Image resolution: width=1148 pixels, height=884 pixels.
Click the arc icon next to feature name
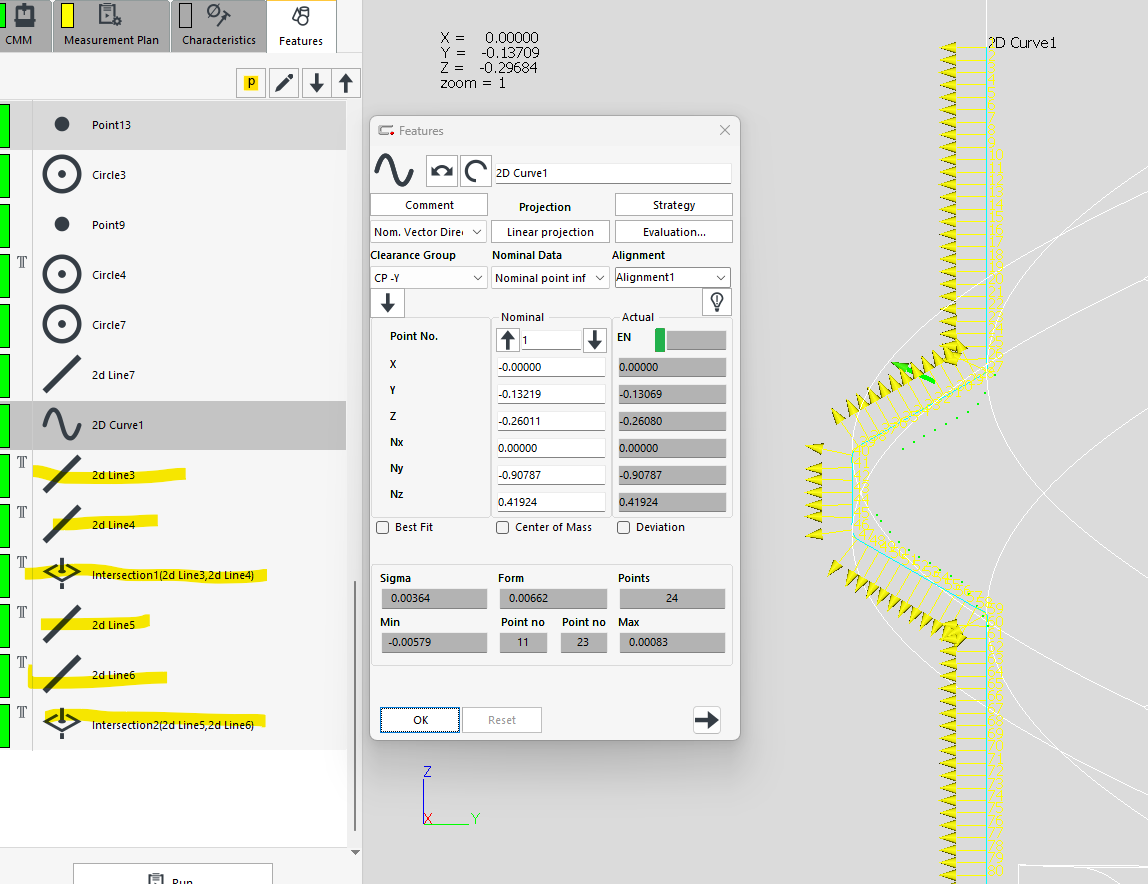click(x=475, y=172)
